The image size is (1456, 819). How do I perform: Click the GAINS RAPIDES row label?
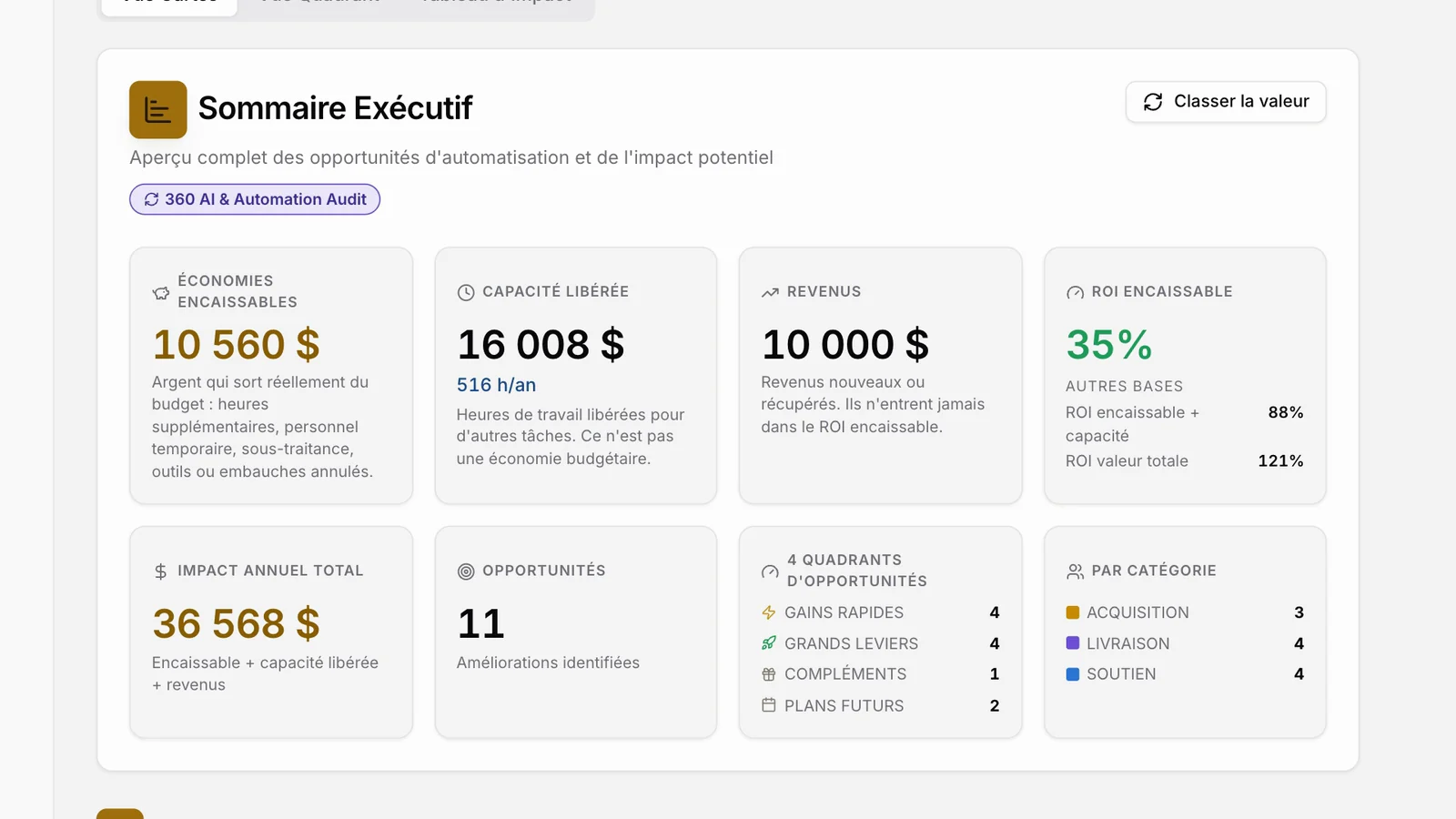844,612
